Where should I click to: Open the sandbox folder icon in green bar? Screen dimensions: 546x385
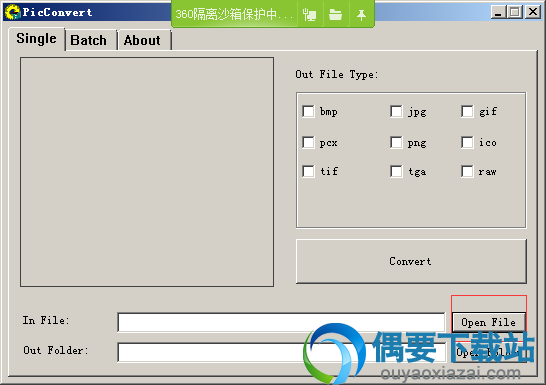point(335,15)
